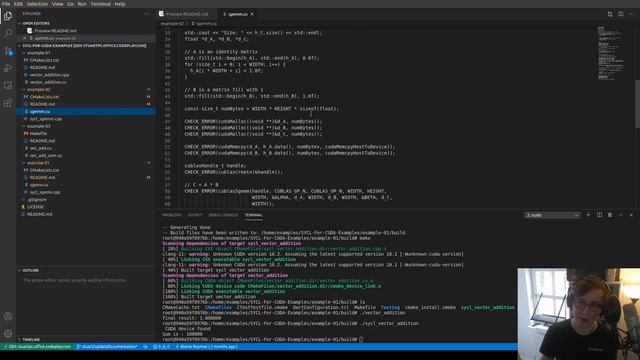Collapse example-01 folder
This screenshot has height=360, width=640.
(x=38, y=53)
